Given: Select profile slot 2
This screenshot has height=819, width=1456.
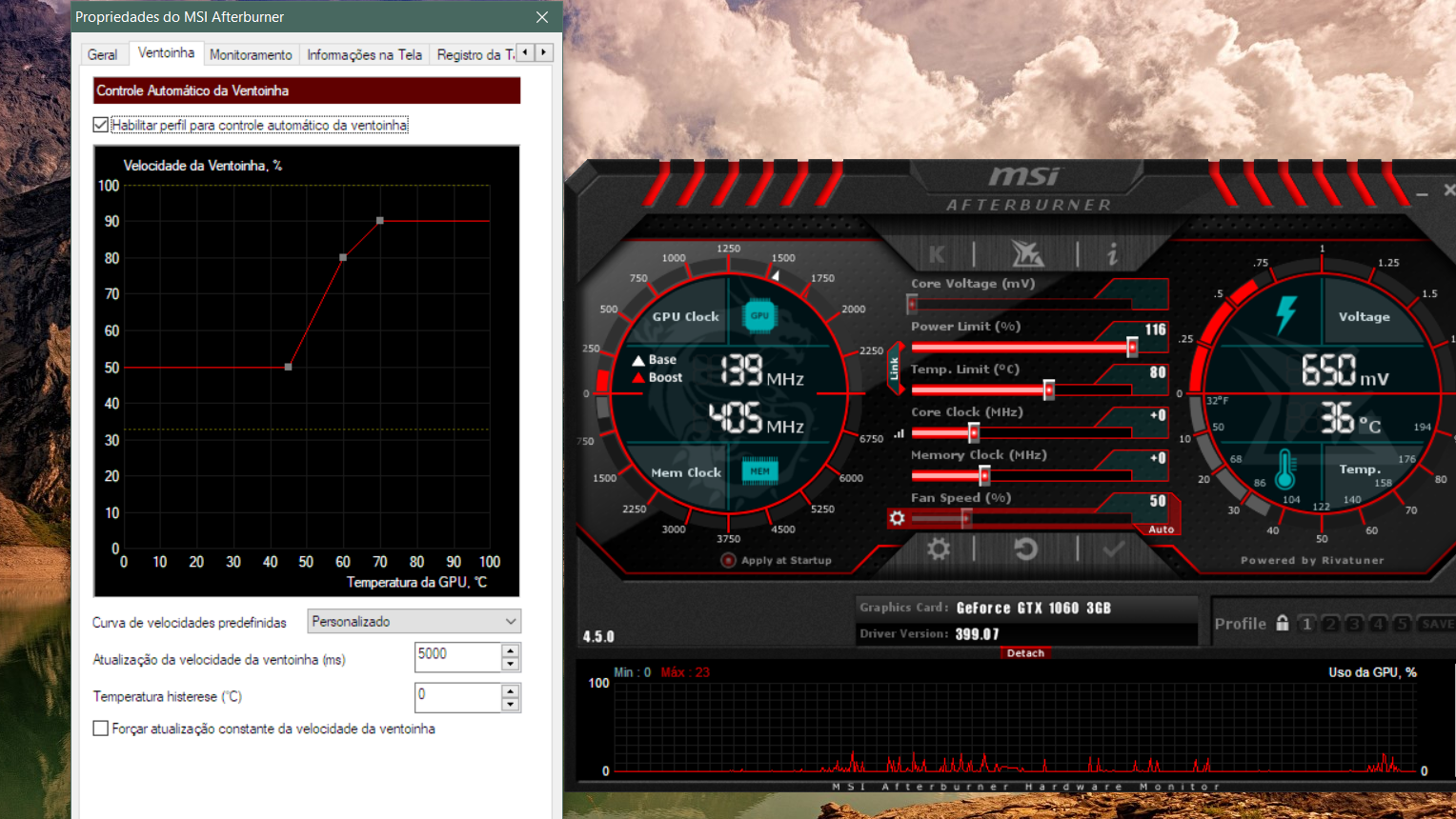Looking at the screenshot, I should click(1330, 624).
